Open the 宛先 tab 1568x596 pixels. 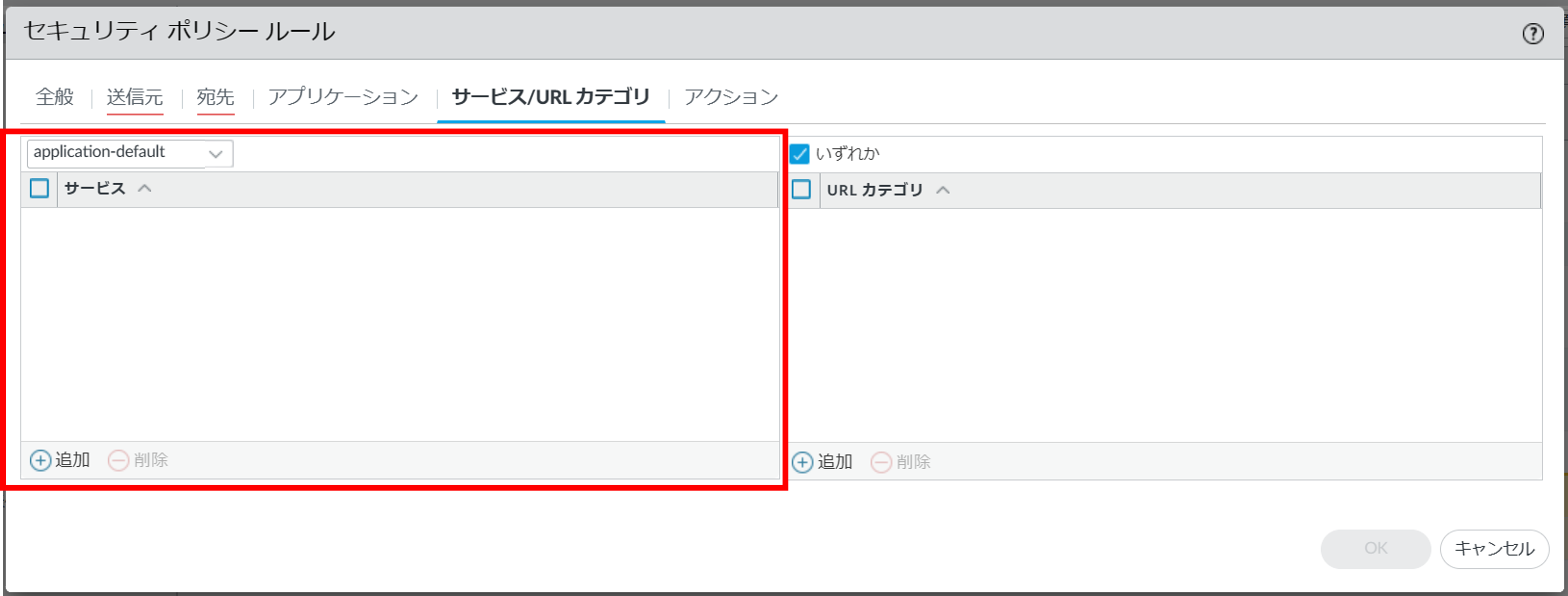click(x=215, y=97)
